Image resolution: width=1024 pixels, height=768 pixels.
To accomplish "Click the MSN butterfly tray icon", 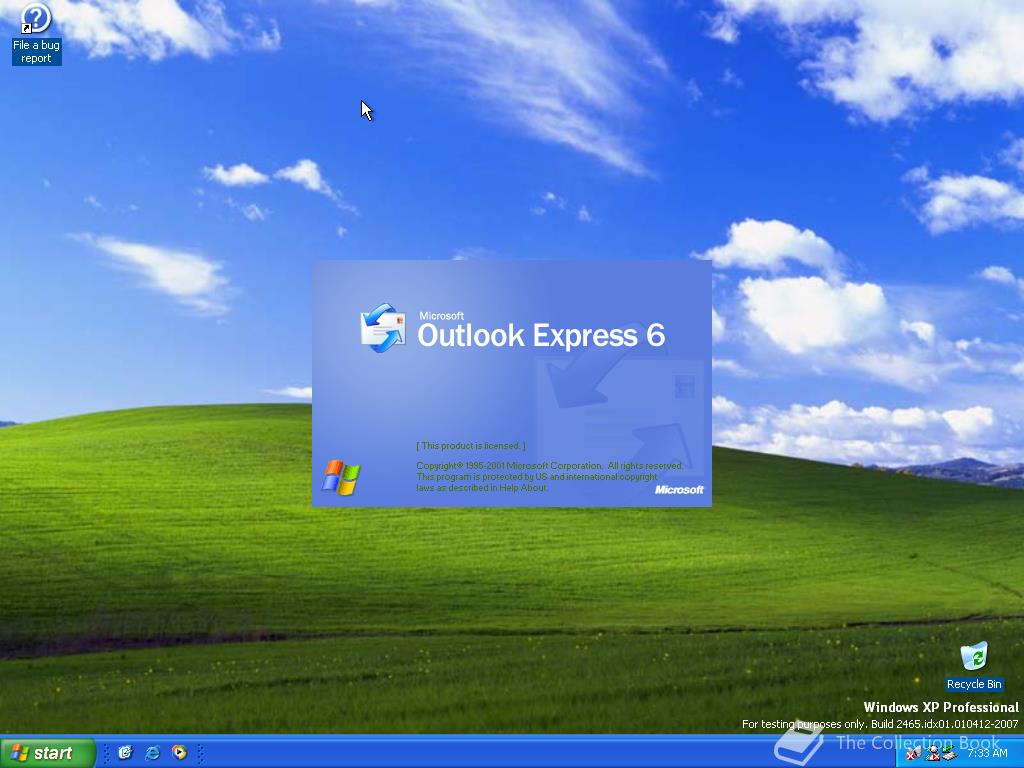I will (913, 753).
